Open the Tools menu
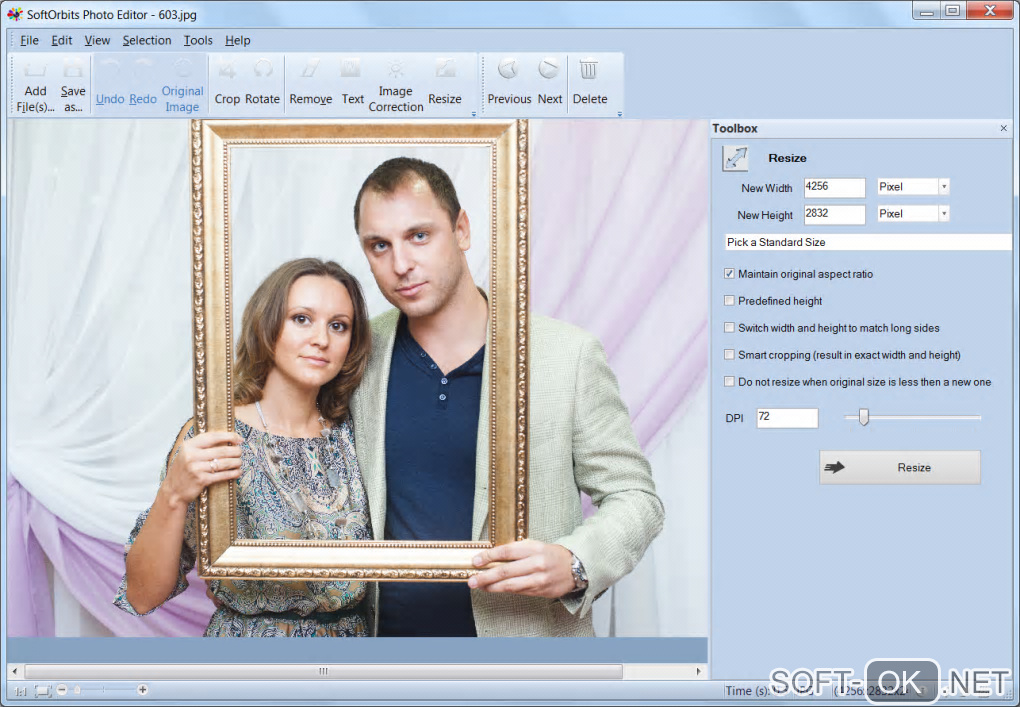The width and height of the screenshot is (1020, 707). 198,40
